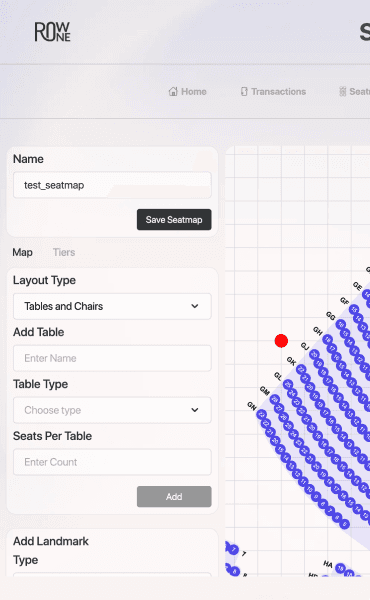Click the grey Add button
The width and height of the screenshot is (370, 600).
coord(174,497)
